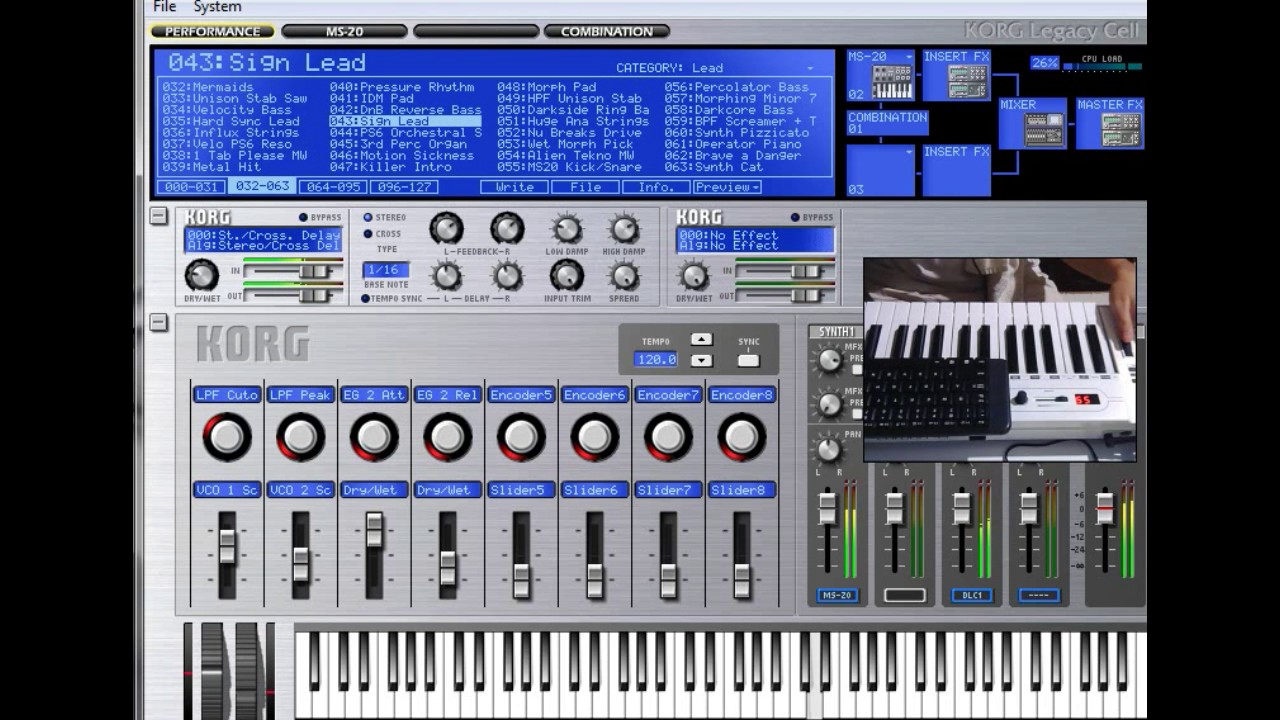Switch to the MS-20 tab
Viewport: 1280px width, 720px height.
[x=344, y=31]
